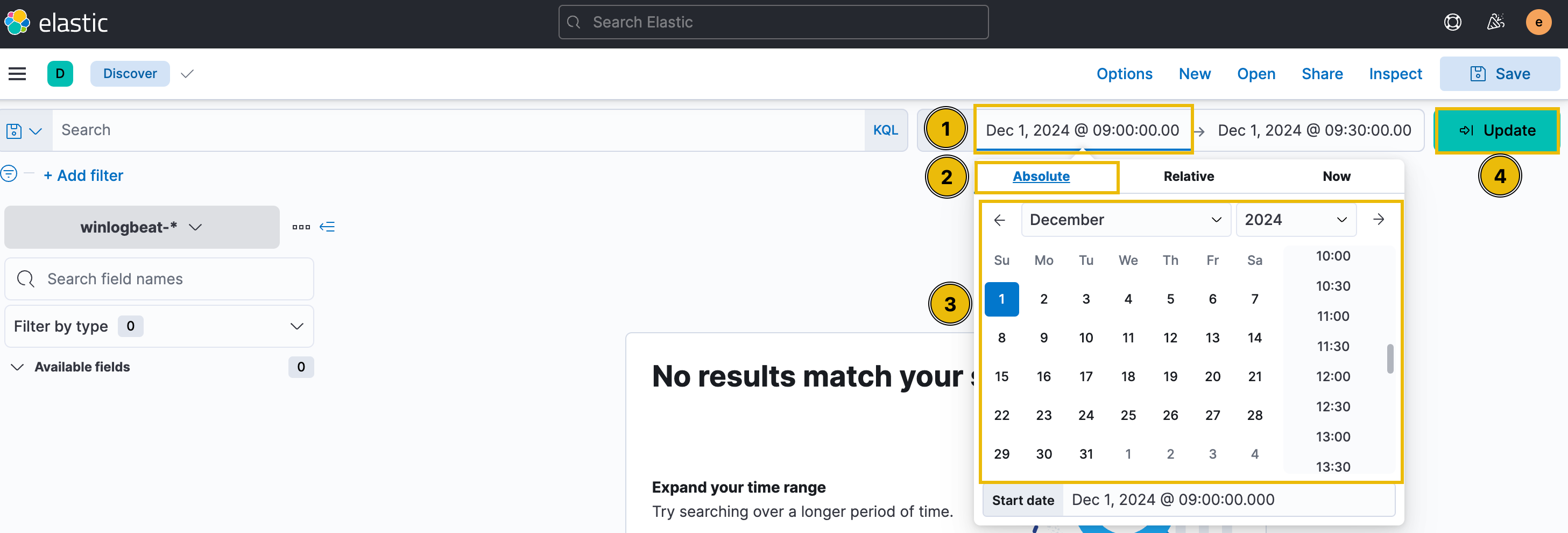Click Search field names input
Image resolution: width=1568 pixels, height=533 pixels.
click(x=159, y=279)
